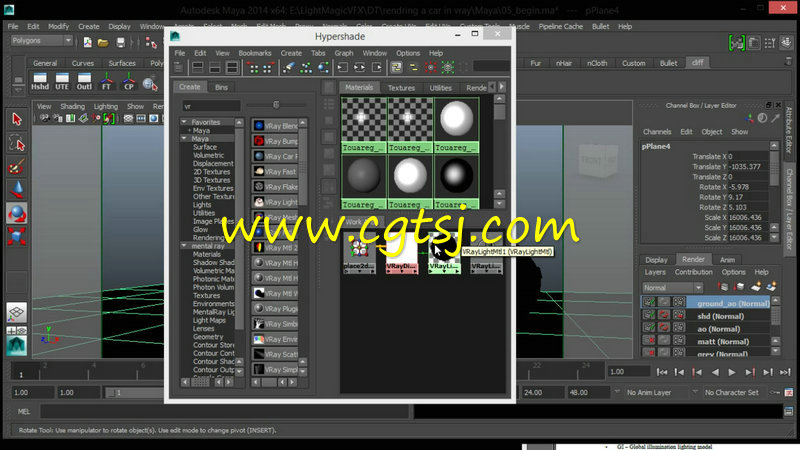Viewport: 800px width, 450px height.
Task: Click the New Scene icon
Action: coord(87,42)
